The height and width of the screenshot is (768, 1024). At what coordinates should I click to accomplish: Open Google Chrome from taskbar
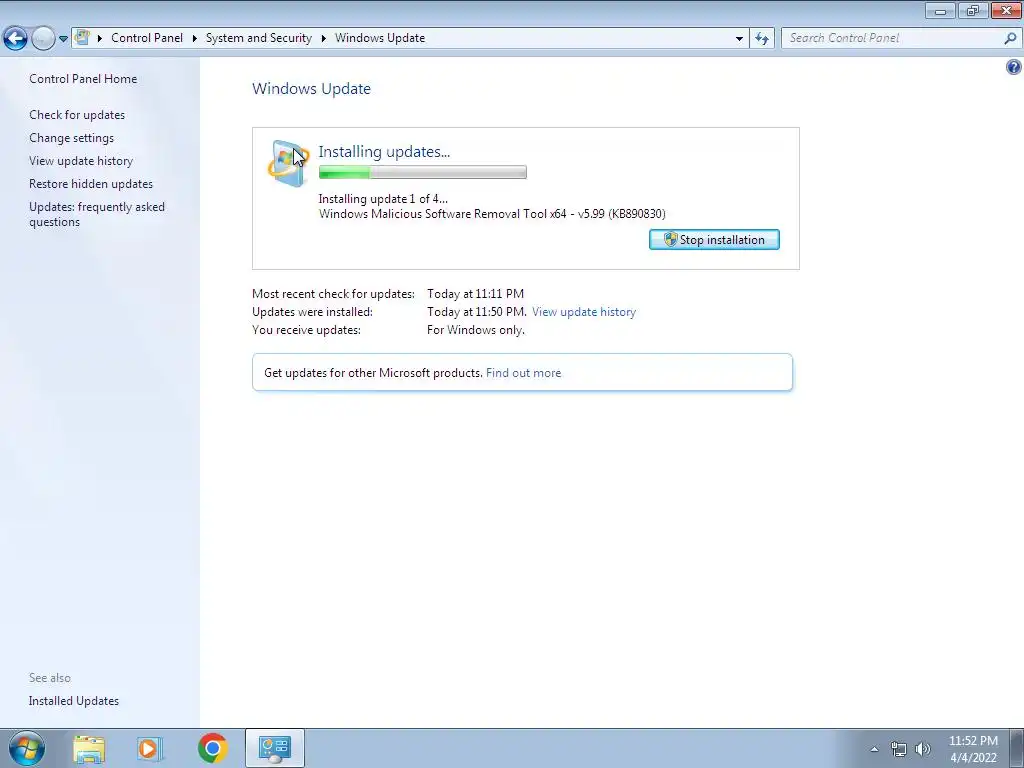pos(212,748)
